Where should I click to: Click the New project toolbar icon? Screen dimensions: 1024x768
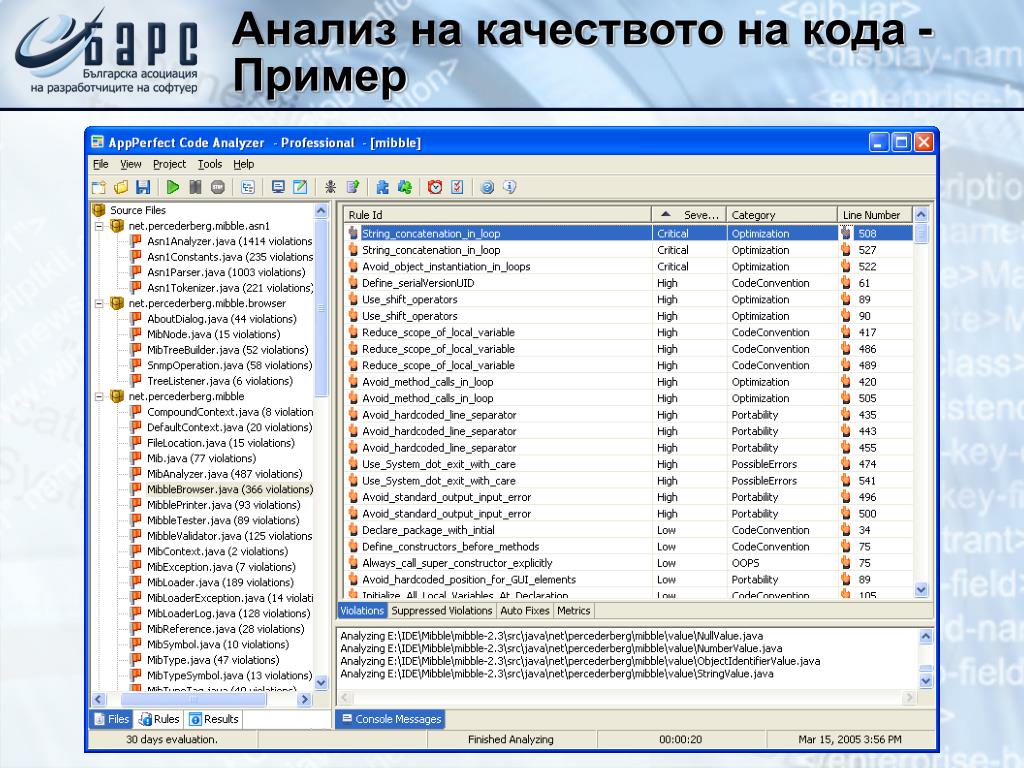99,187
